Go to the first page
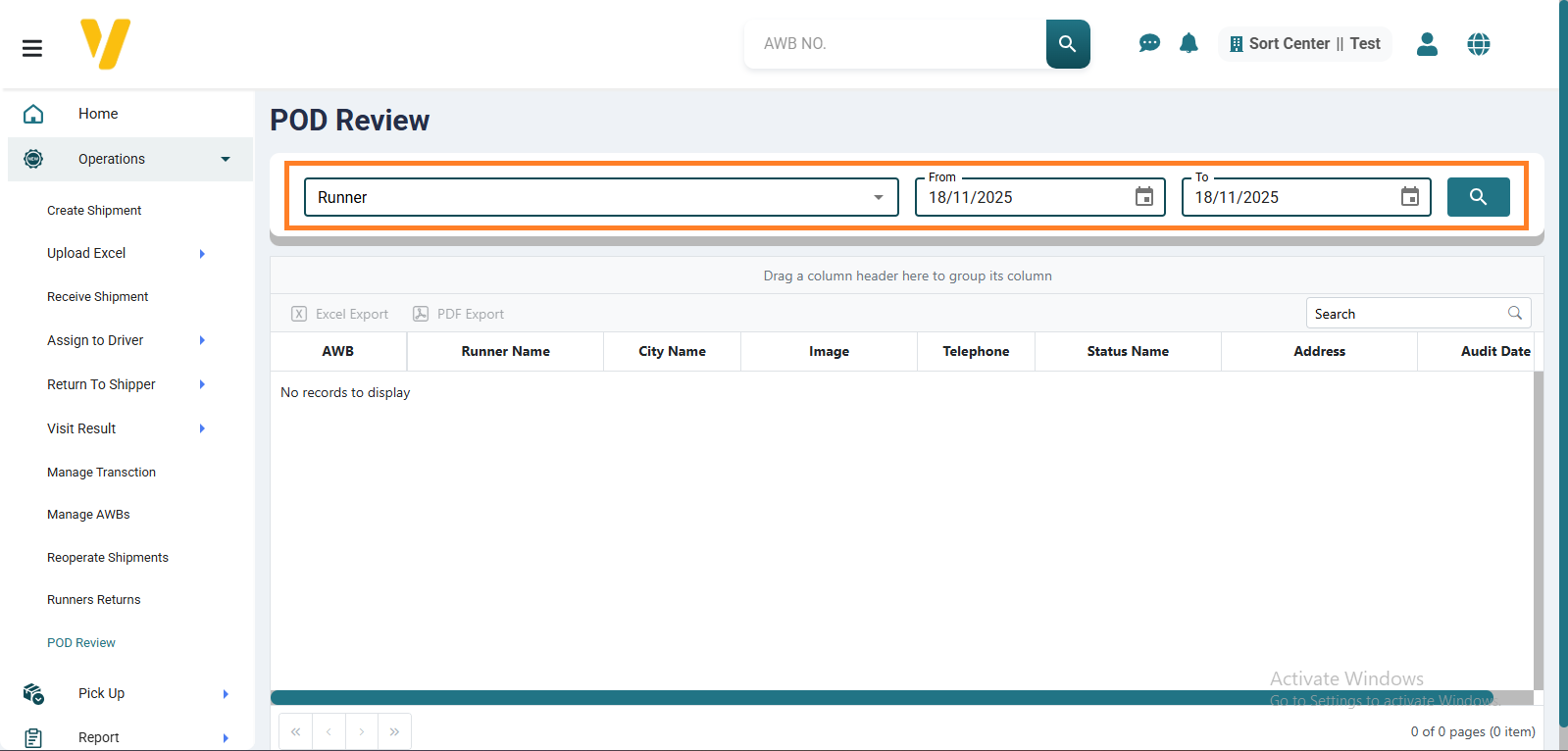1568x751 pixels. [296, 731]
